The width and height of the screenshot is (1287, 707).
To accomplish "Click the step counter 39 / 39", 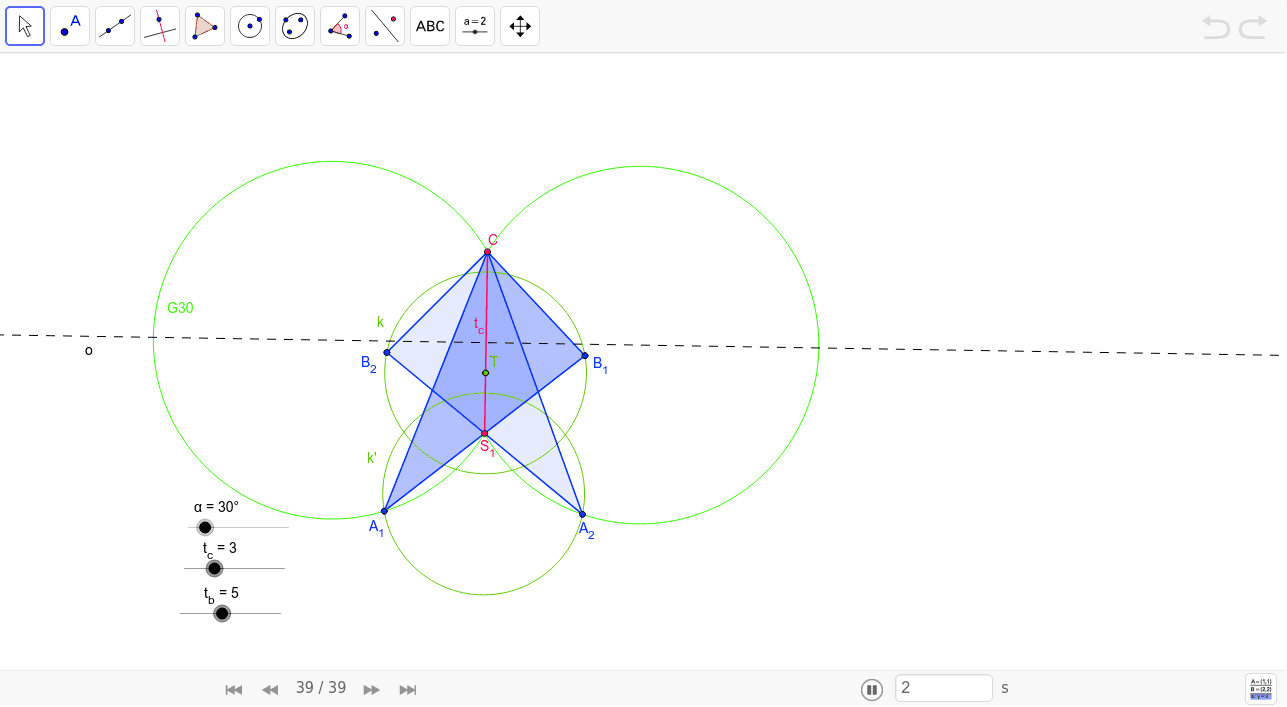I will [x=321, y=688].
